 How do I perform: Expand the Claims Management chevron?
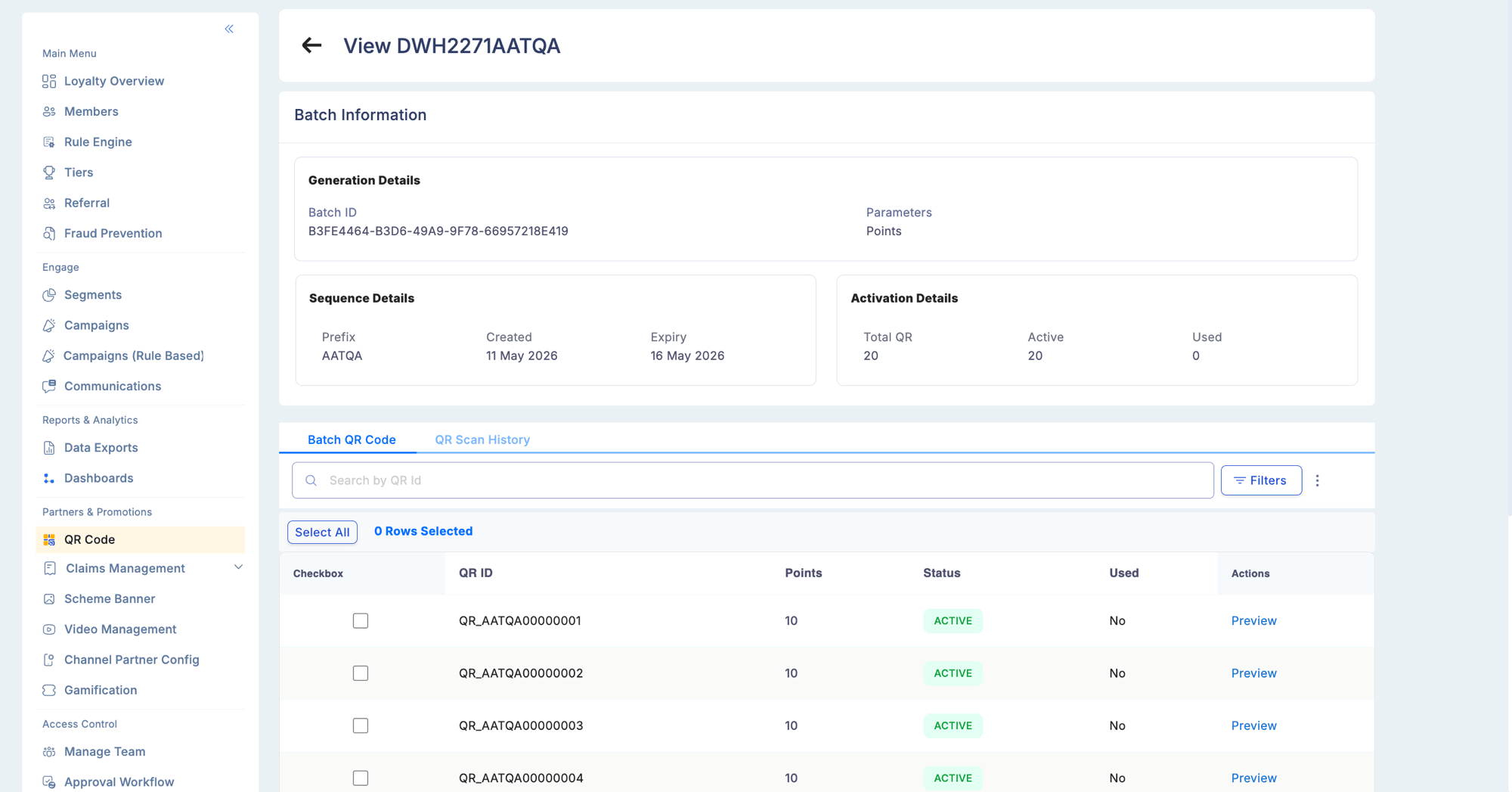point(238,567)
